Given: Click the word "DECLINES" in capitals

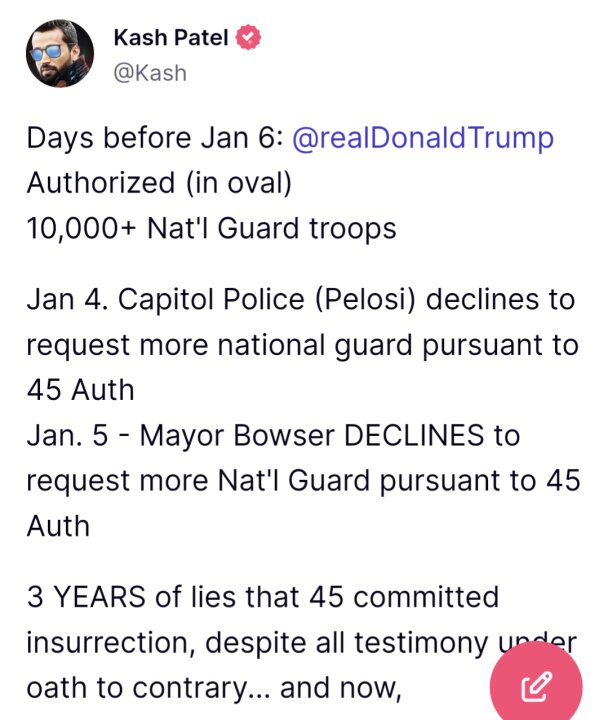Looking at the screenshot, I should tap(414, 435).
